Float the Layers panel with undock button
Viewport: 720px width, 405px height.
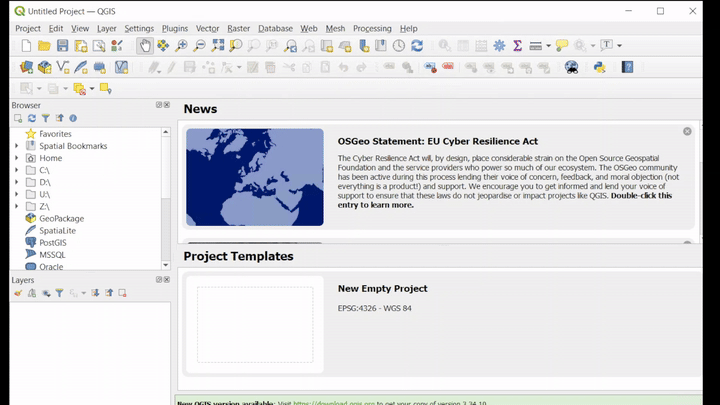tap(159, 280)
